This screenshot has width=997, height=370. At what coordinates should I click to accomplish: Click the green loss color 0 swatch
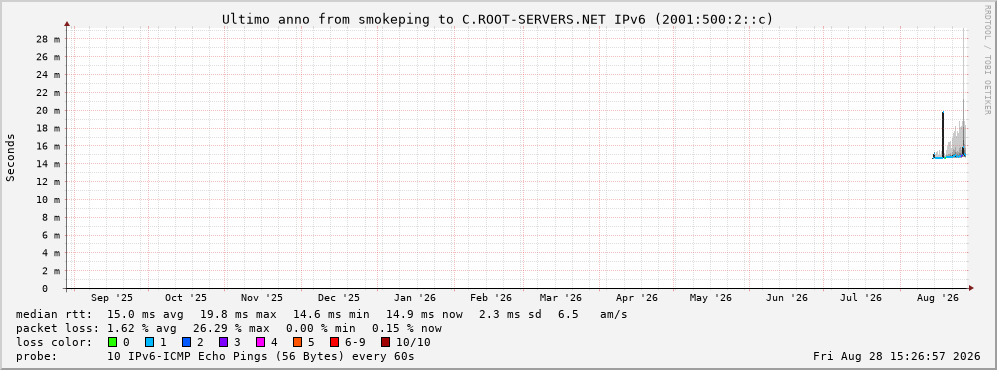113,342
